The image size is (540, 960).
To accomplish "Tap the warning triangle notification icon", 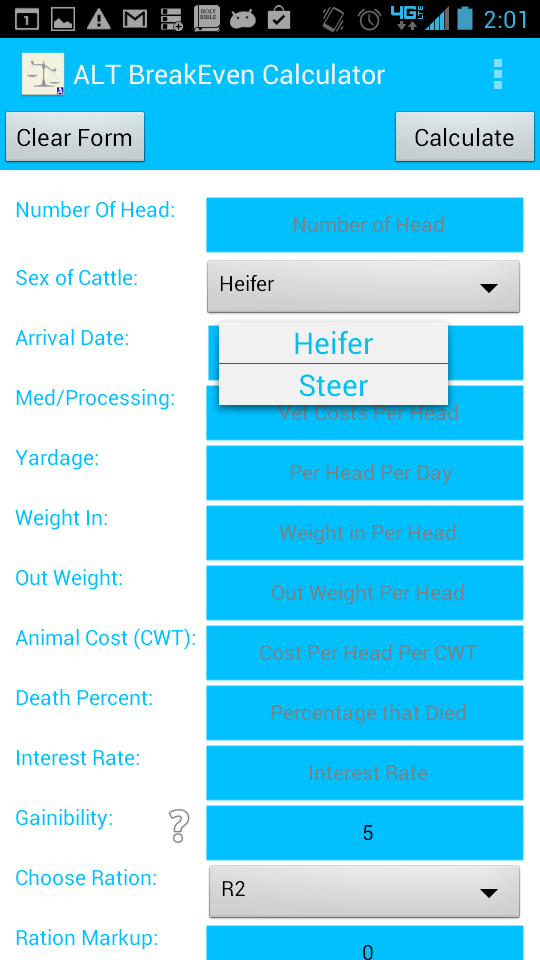I will [x=99, y=19].
